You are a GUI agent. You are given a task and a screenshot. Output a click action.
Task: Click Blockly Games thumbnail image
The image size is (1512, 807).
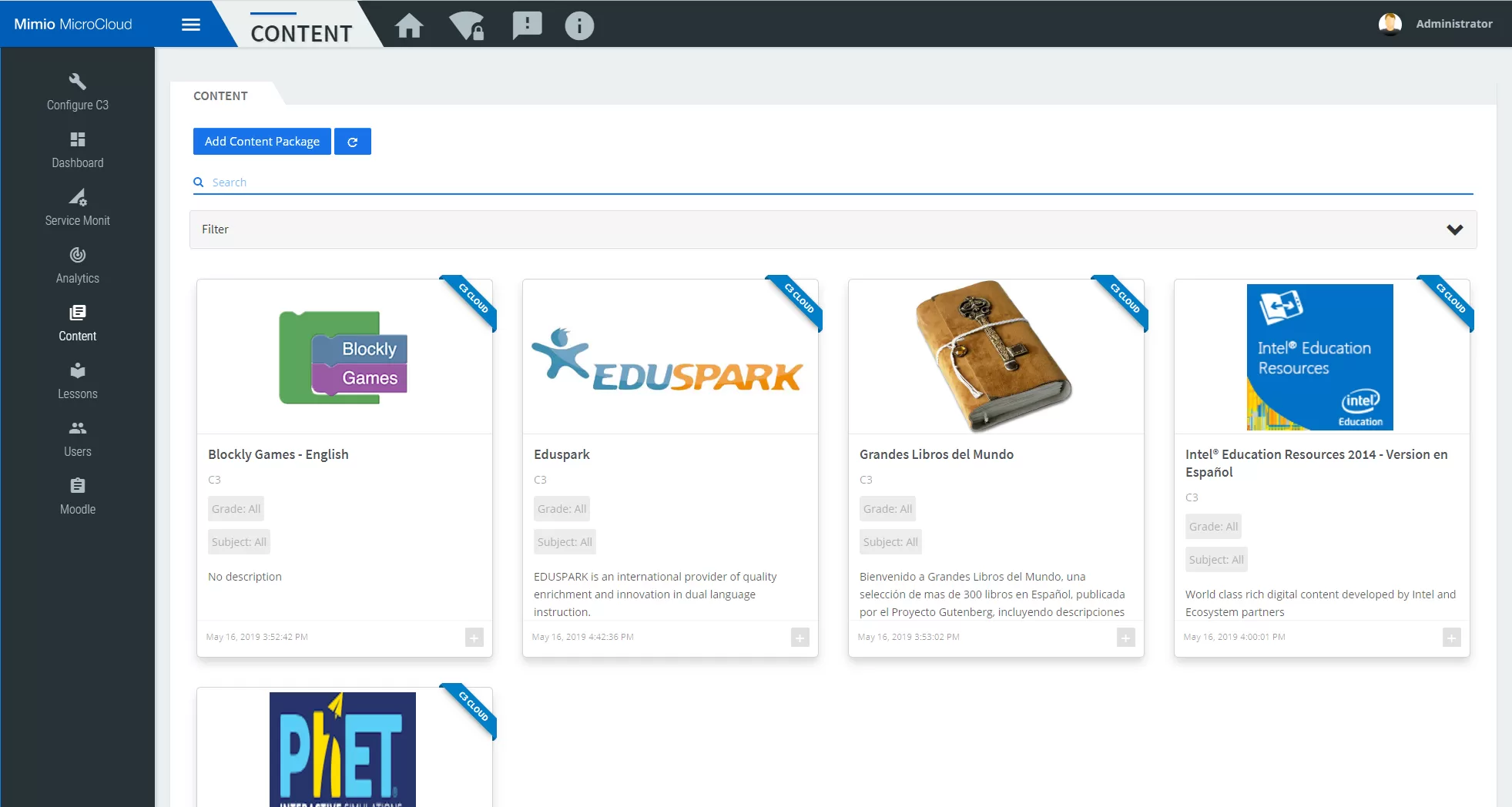point(344,357)
